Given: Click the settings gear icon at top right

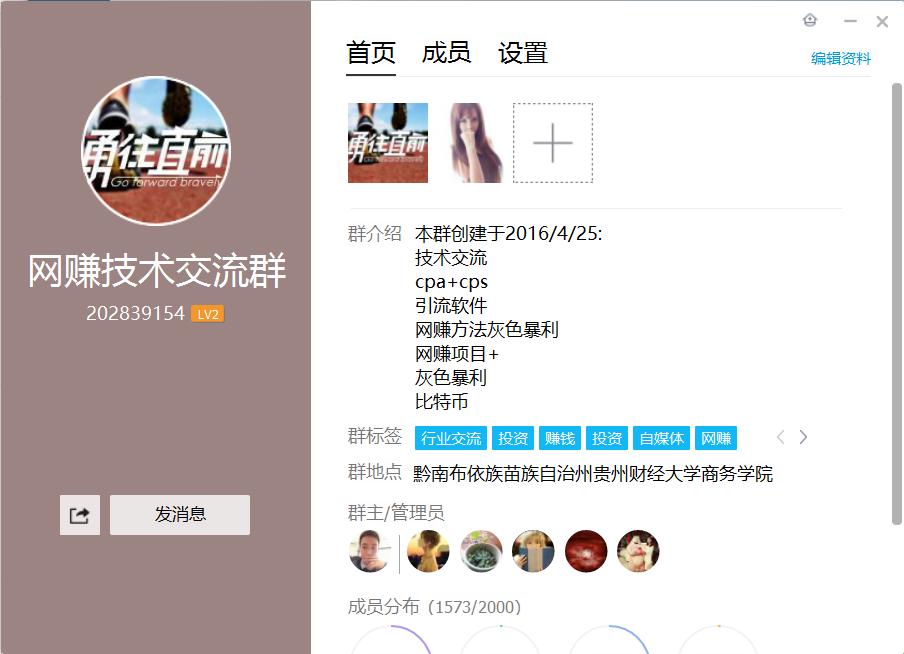Looking at the screenshot, I should (809, 20).
